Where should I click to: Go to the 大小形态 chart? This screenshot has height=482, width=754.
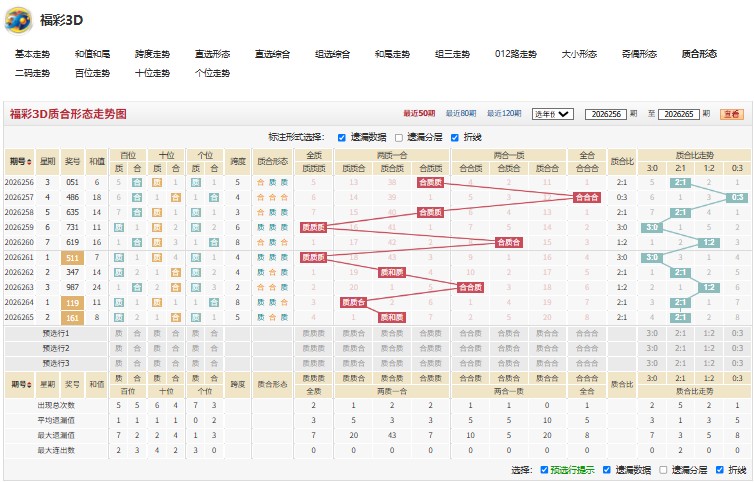point(579,54)
